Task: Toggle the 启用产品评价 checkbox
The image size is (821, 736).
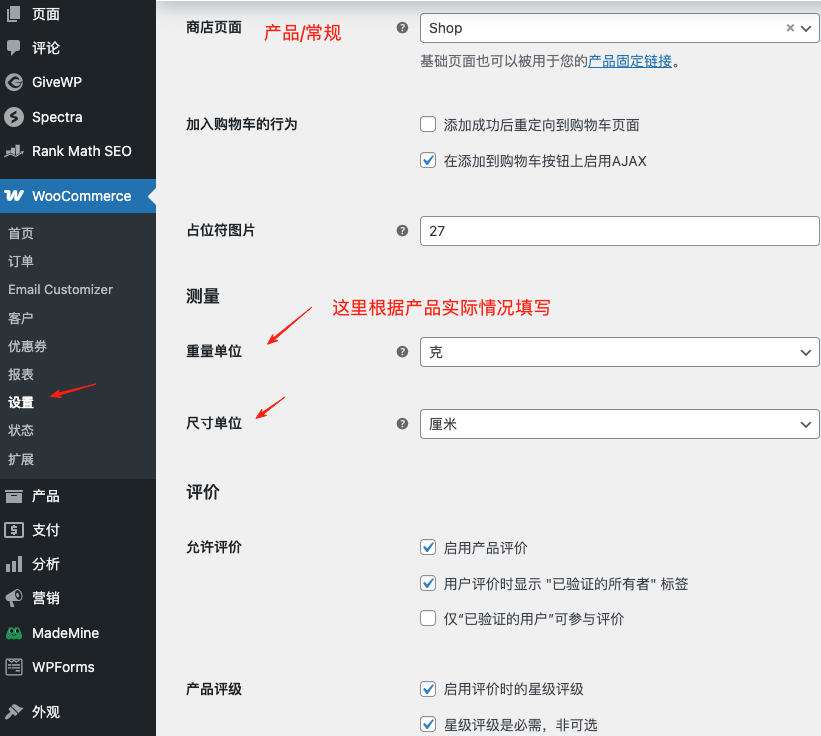Action: 428,548
